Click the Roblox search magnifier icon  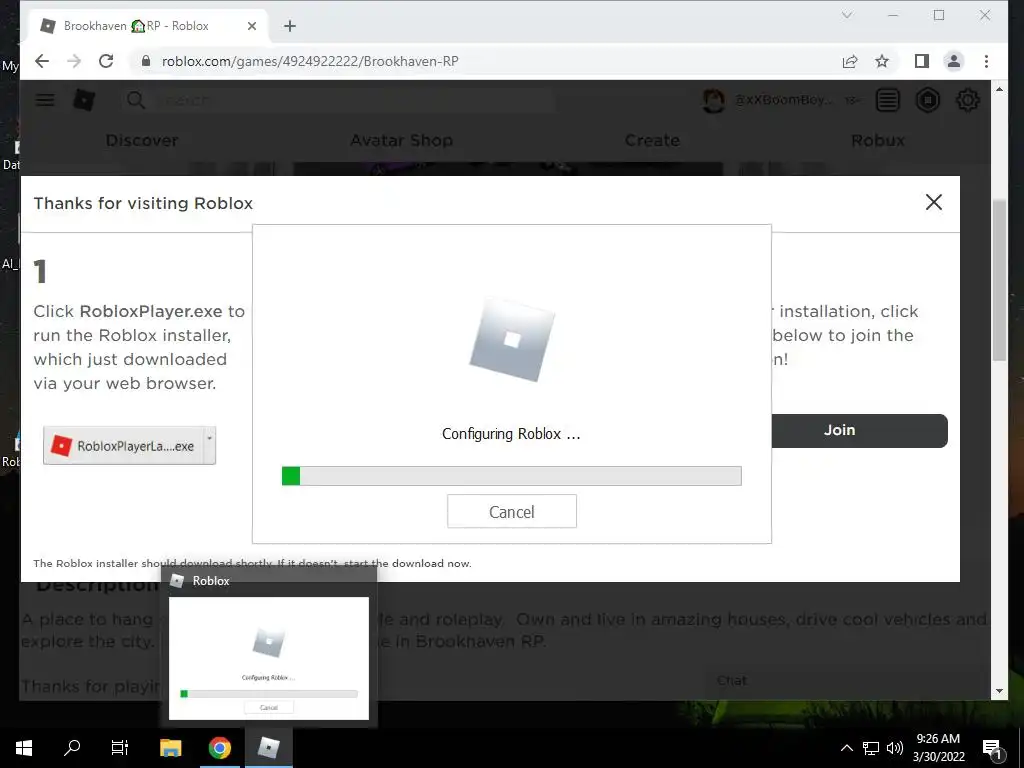[136, 100]
